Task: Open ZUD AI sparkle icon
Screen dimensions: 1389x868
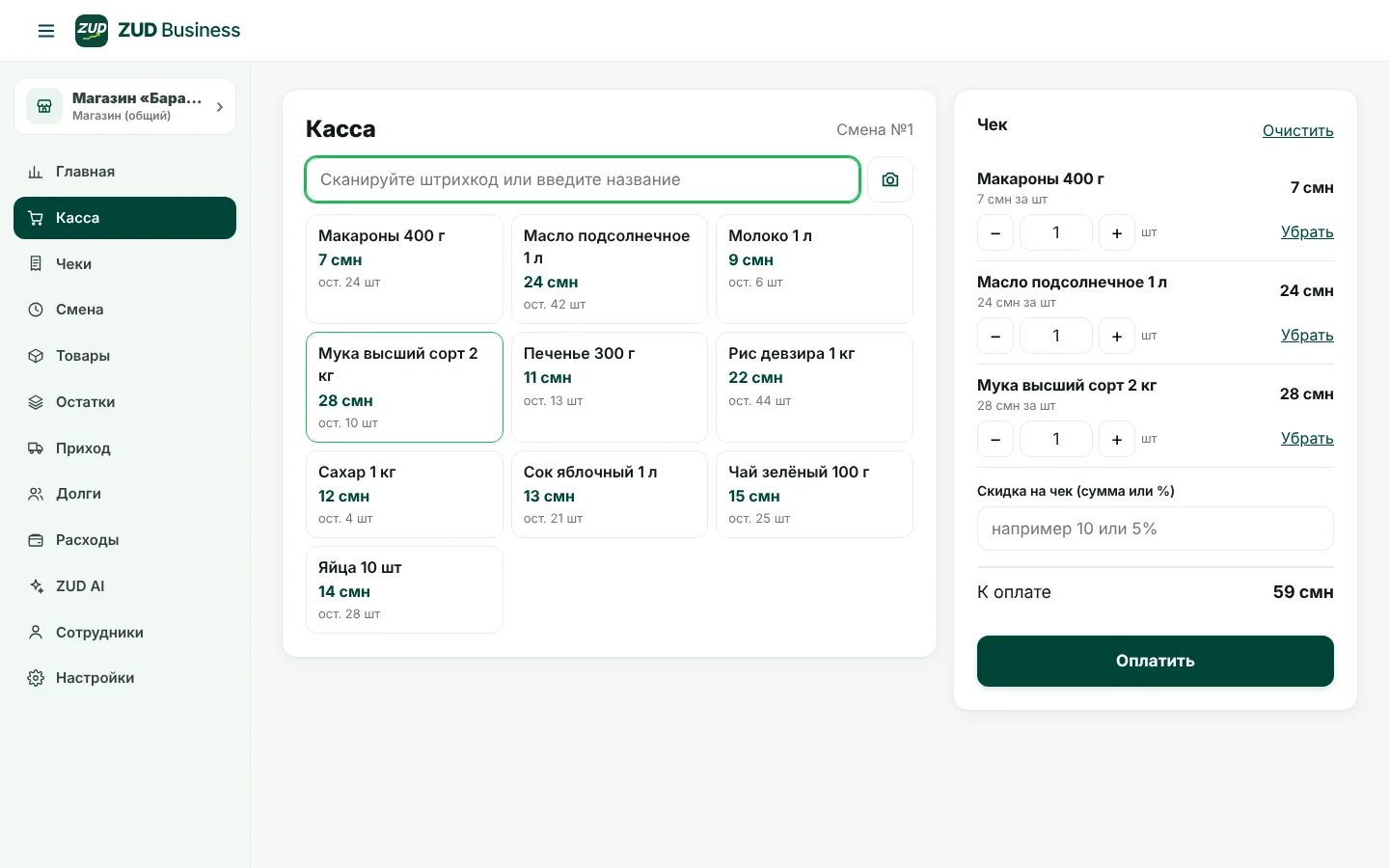Action: coord(36,586)
